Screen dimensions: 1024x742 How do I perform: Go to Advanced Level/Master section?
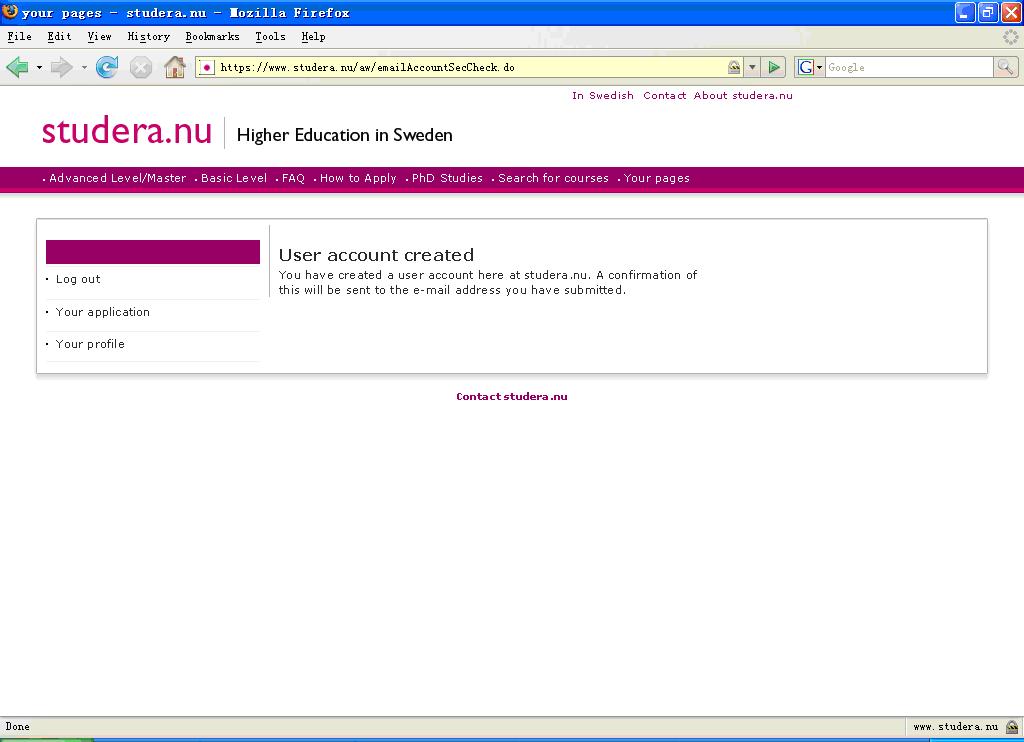click(118, 178)
